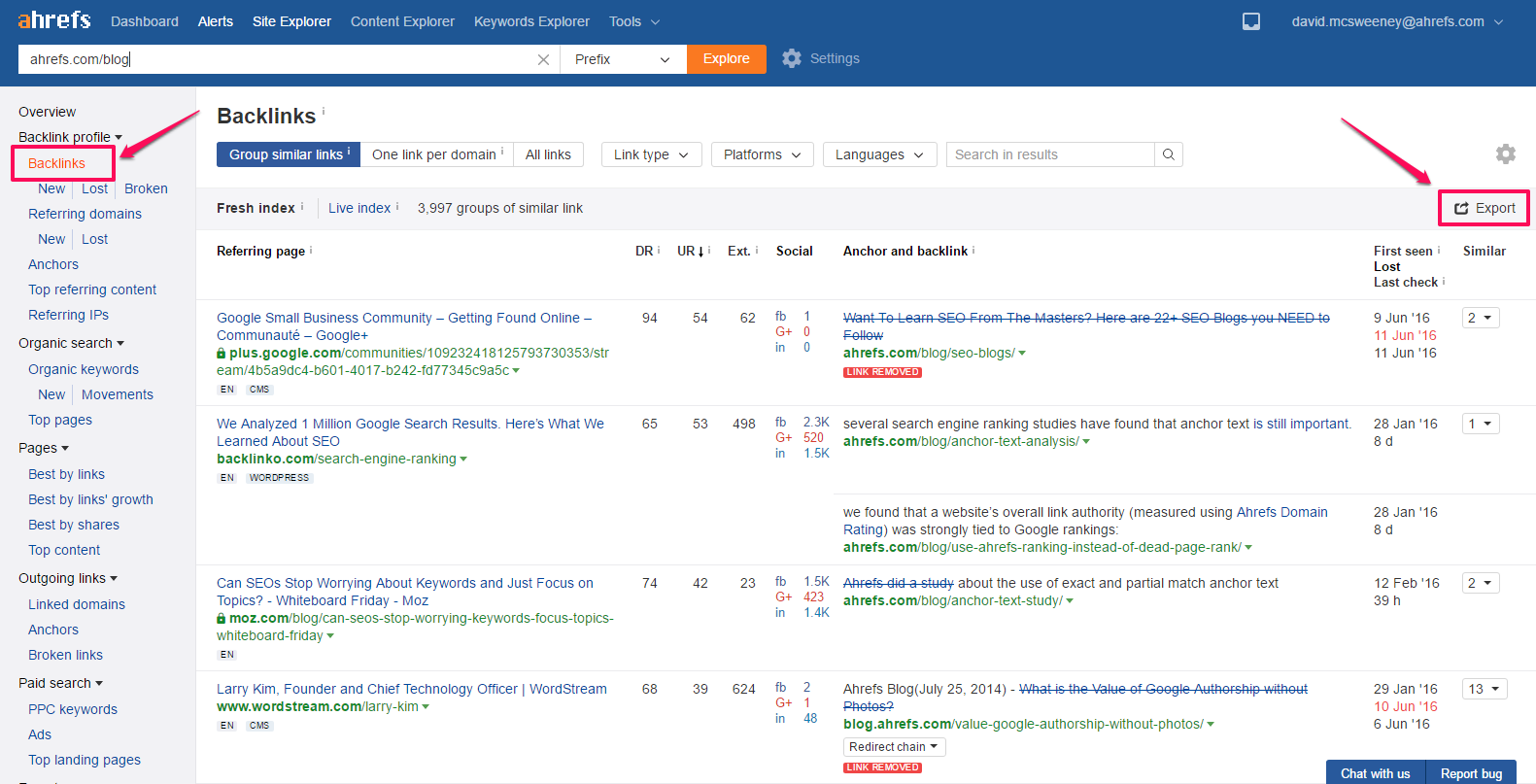1536x784 pixels.
Task: Open the Platforms dropdown
Action: pyautogui.click(x=762, y=154)
